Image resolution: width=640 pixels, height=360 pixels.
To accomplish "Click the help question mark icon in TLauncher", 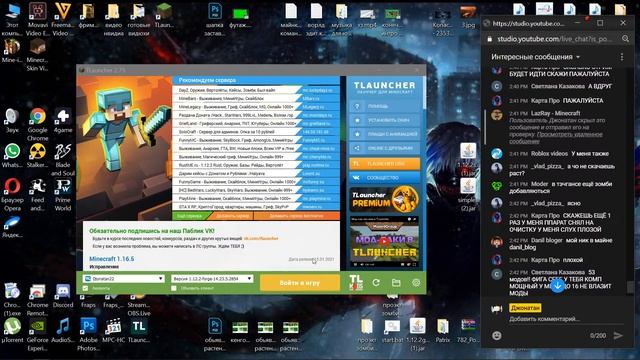I will 357,106.
